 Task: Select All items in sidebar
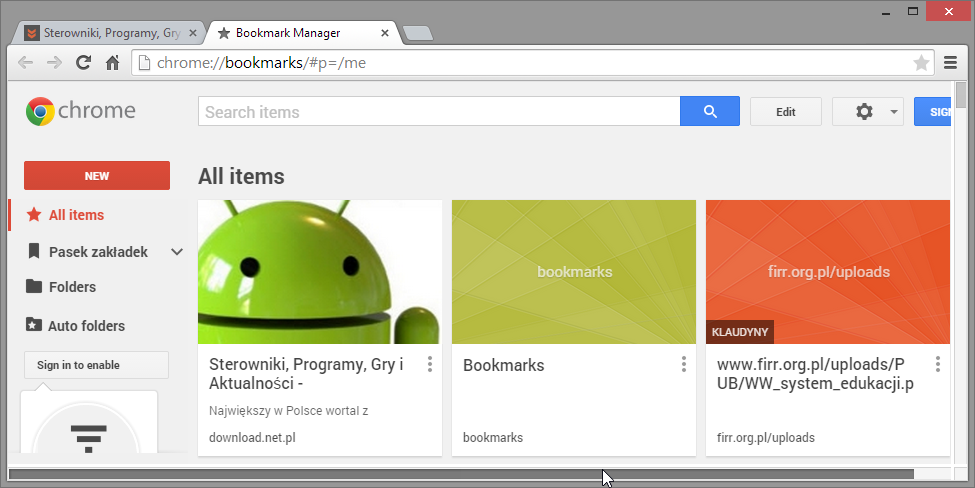click(x=76, y=215)
